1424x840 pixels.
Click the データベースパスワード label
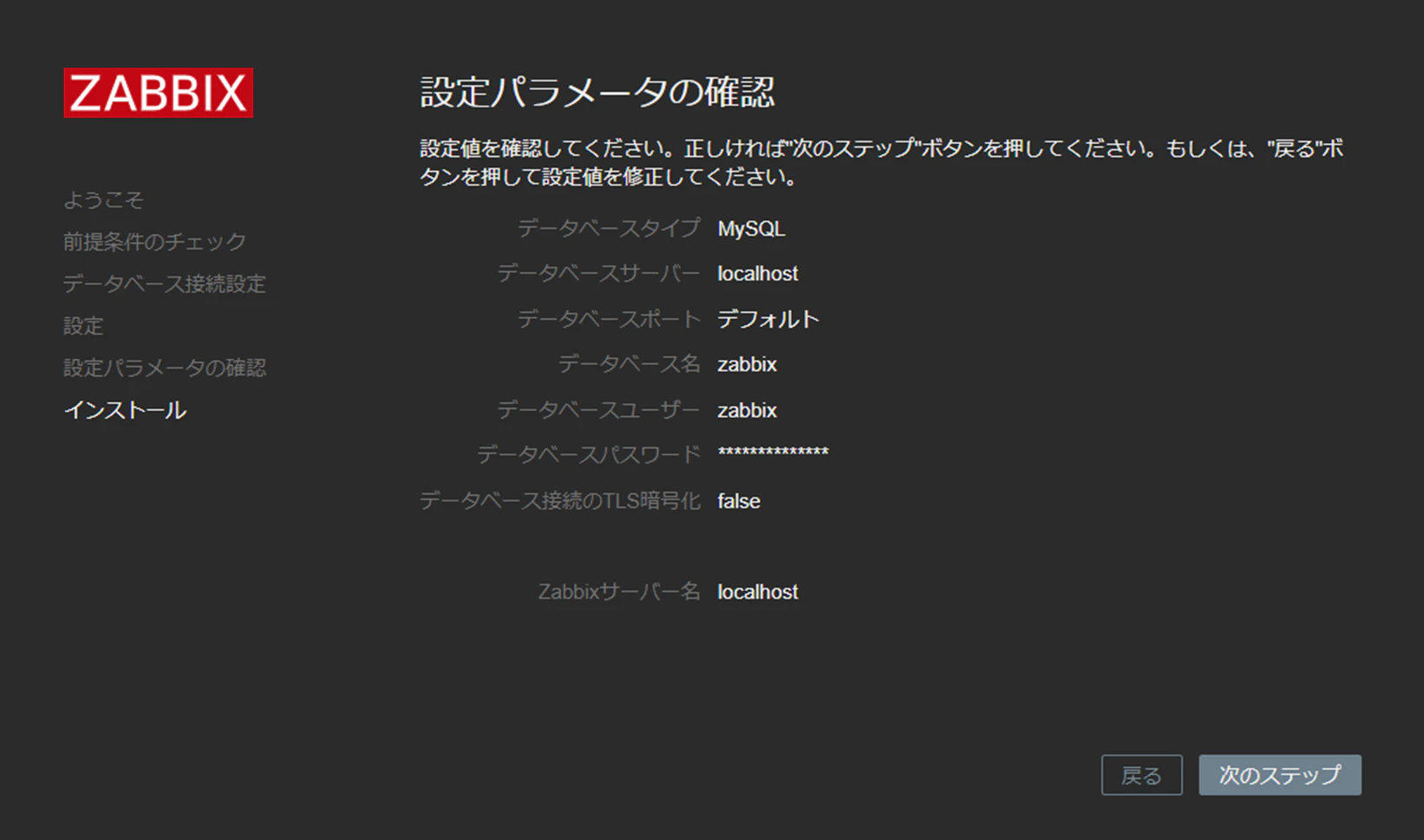tap(588, 454)
